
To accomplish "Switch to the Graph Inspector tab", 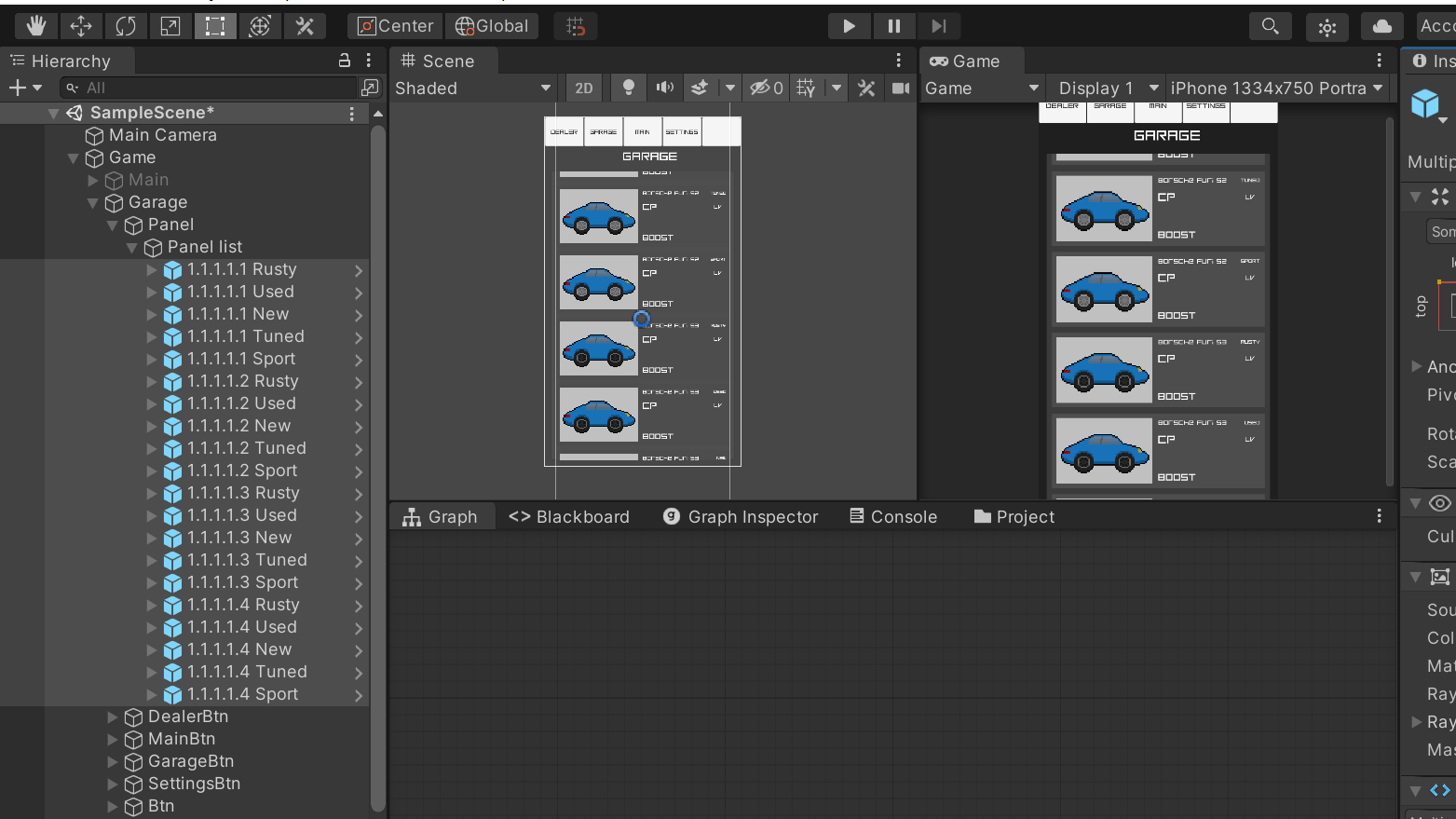I will point(741,517).
